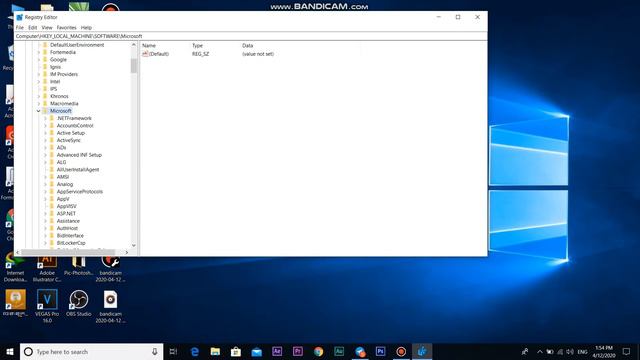Open Premiere Pro from the taskbar
640x360 pixels.
click(x=298, y=351)
